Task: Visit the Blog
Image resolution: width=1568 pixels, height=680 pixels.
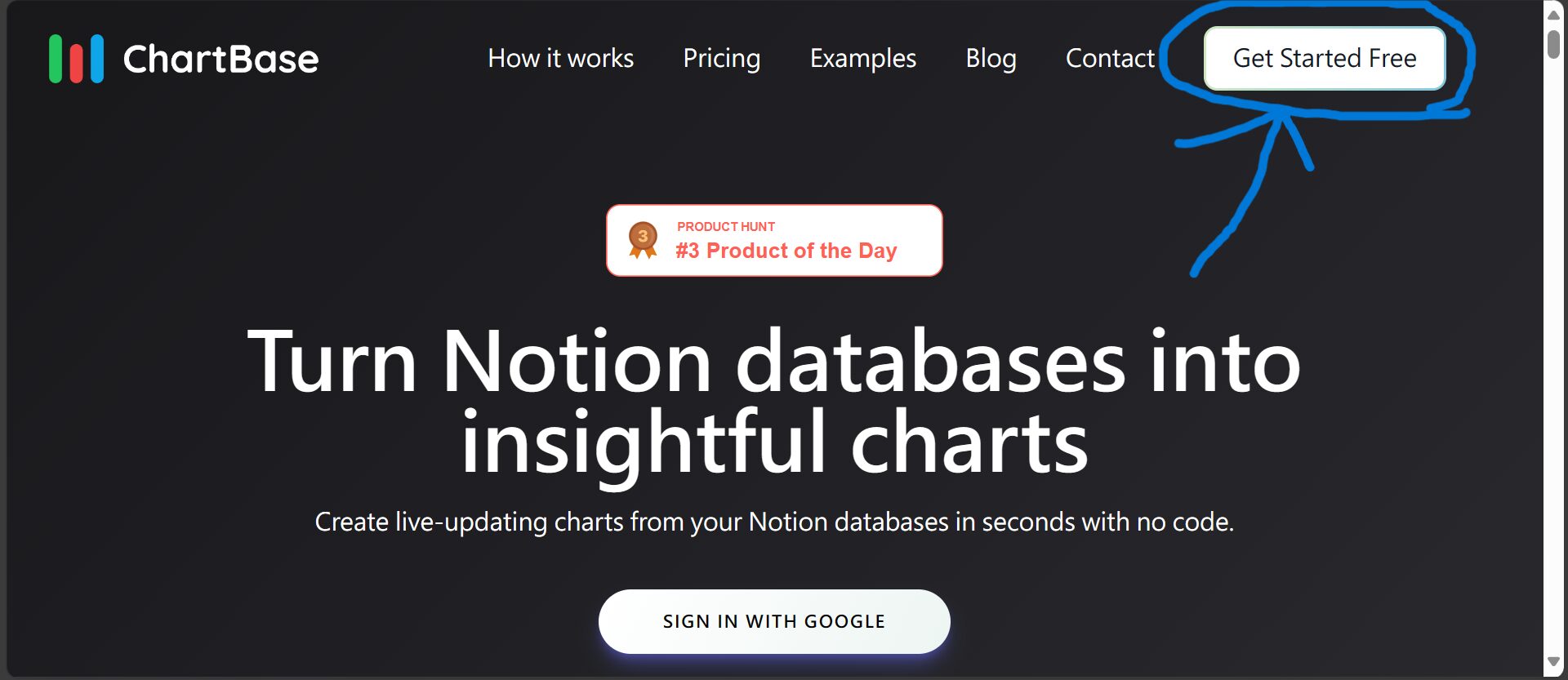Action: point(991,58)
